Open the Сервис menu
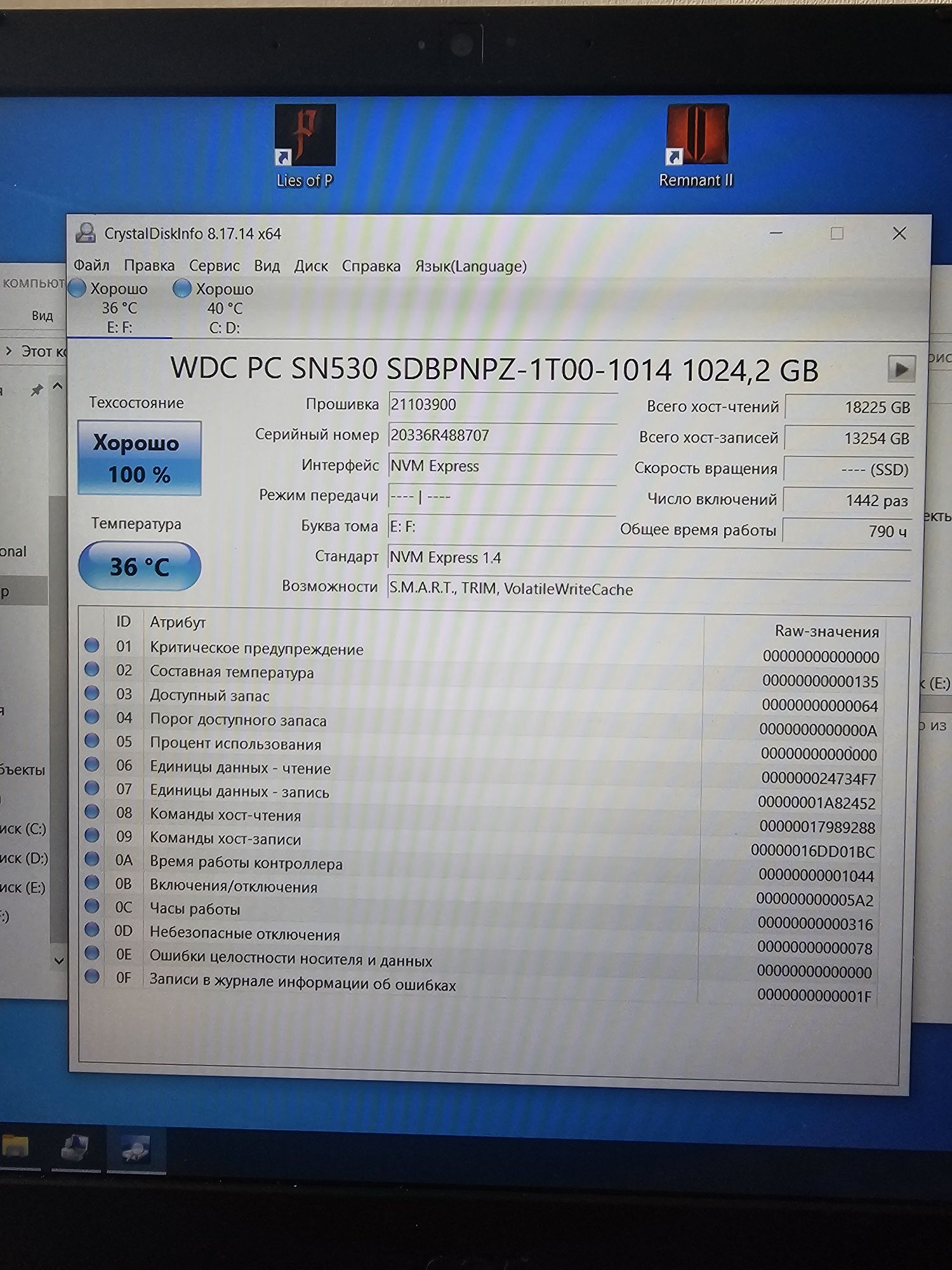Screen dimensions: 952x1270 click(214, 265)
